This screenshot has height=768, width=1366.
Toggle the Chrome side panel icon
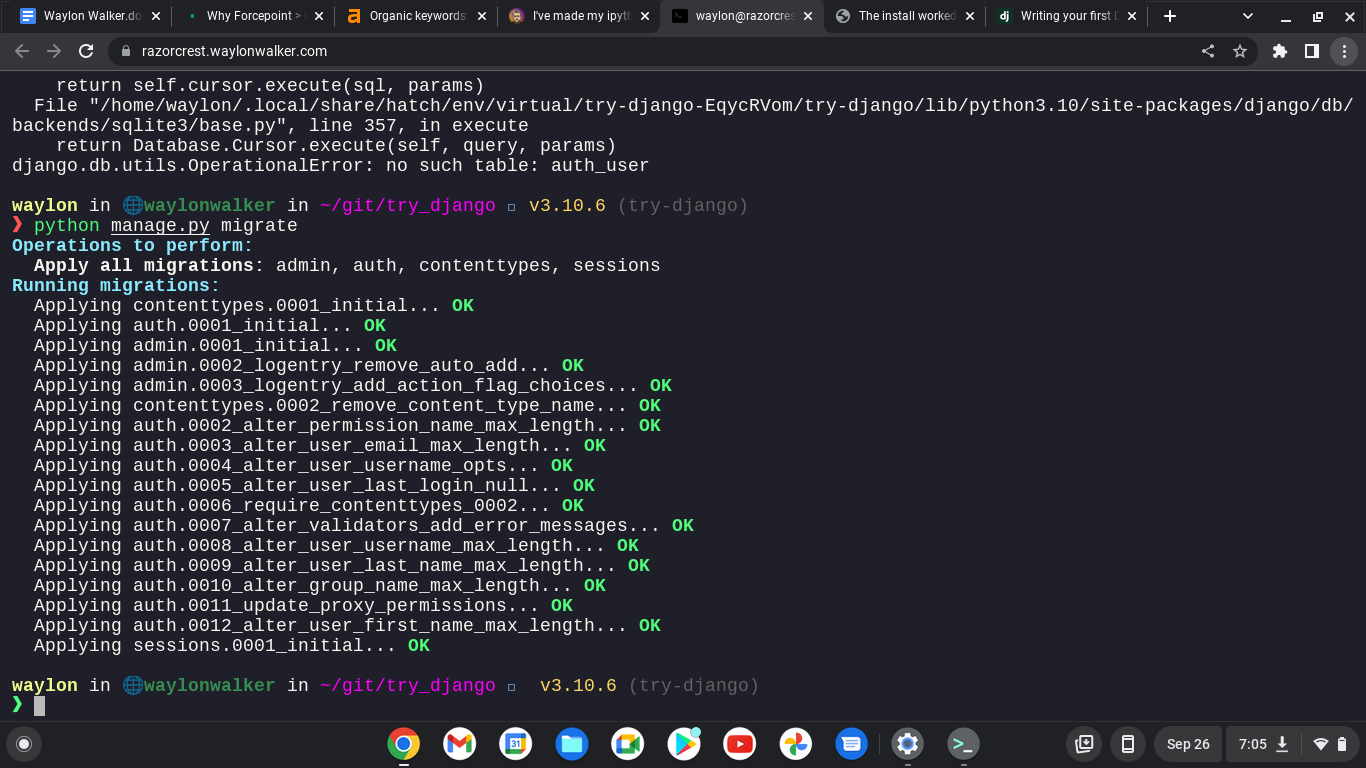coord(1311,51)
